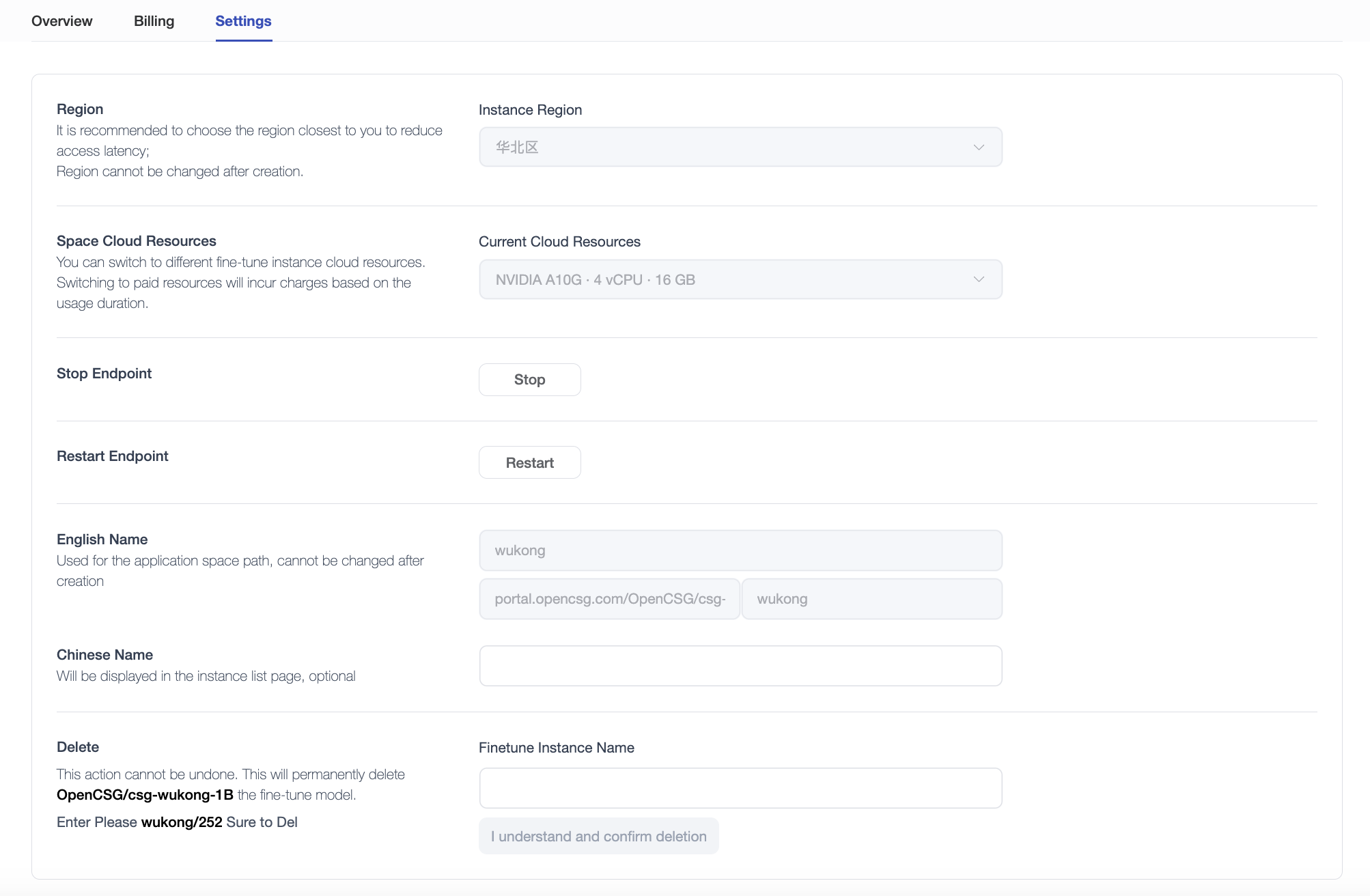Click the portal.opencsg.com URL prefix field

pos(609,599)
